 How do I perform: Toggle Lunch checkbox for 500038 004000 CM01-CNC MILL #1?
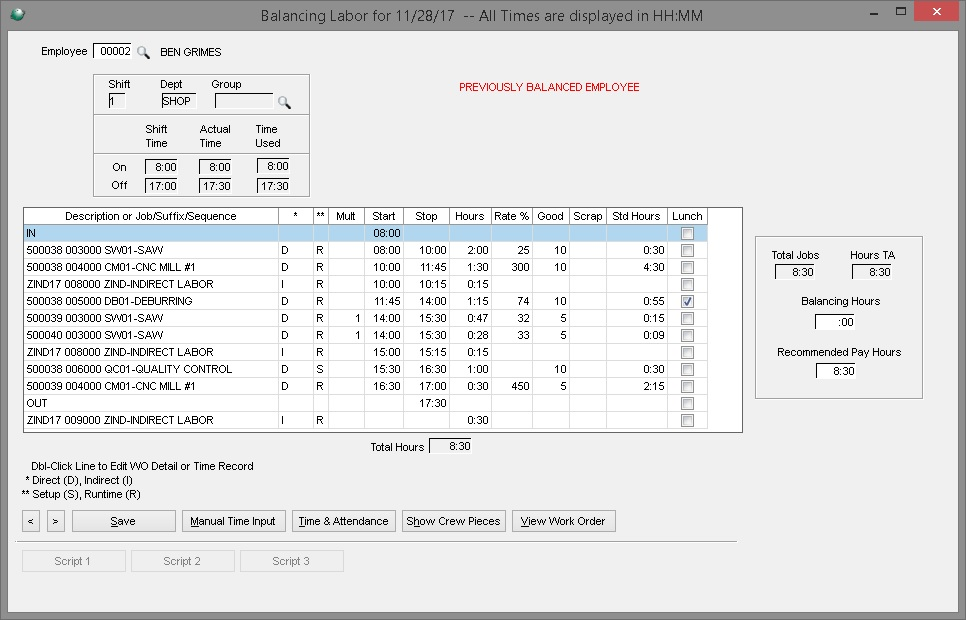pyautogui.click(x=688, y=267)
